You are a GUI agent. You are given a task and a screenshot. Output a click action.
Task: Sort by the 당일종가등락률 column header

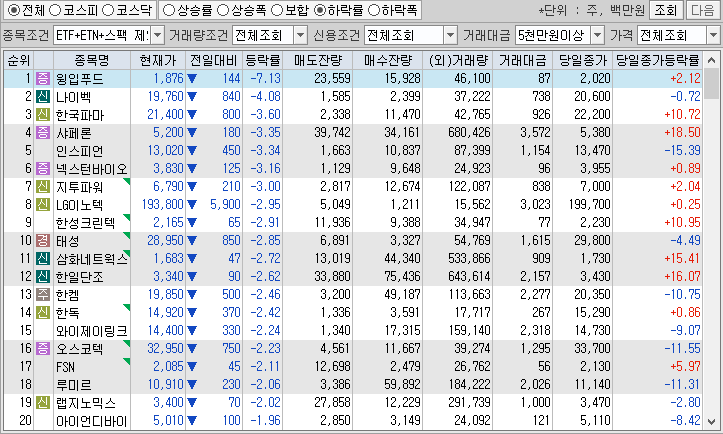[x=658, y=60]
